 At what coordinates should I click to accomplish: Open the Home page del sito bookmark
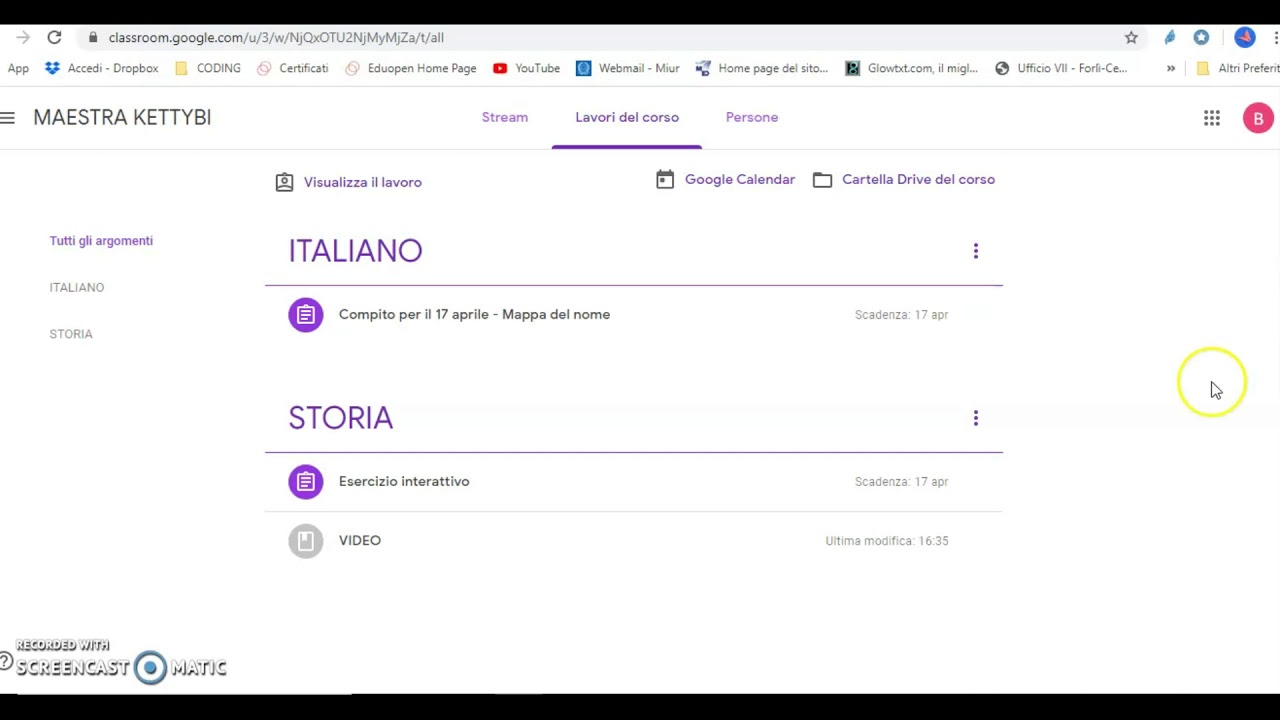[762, 68]
